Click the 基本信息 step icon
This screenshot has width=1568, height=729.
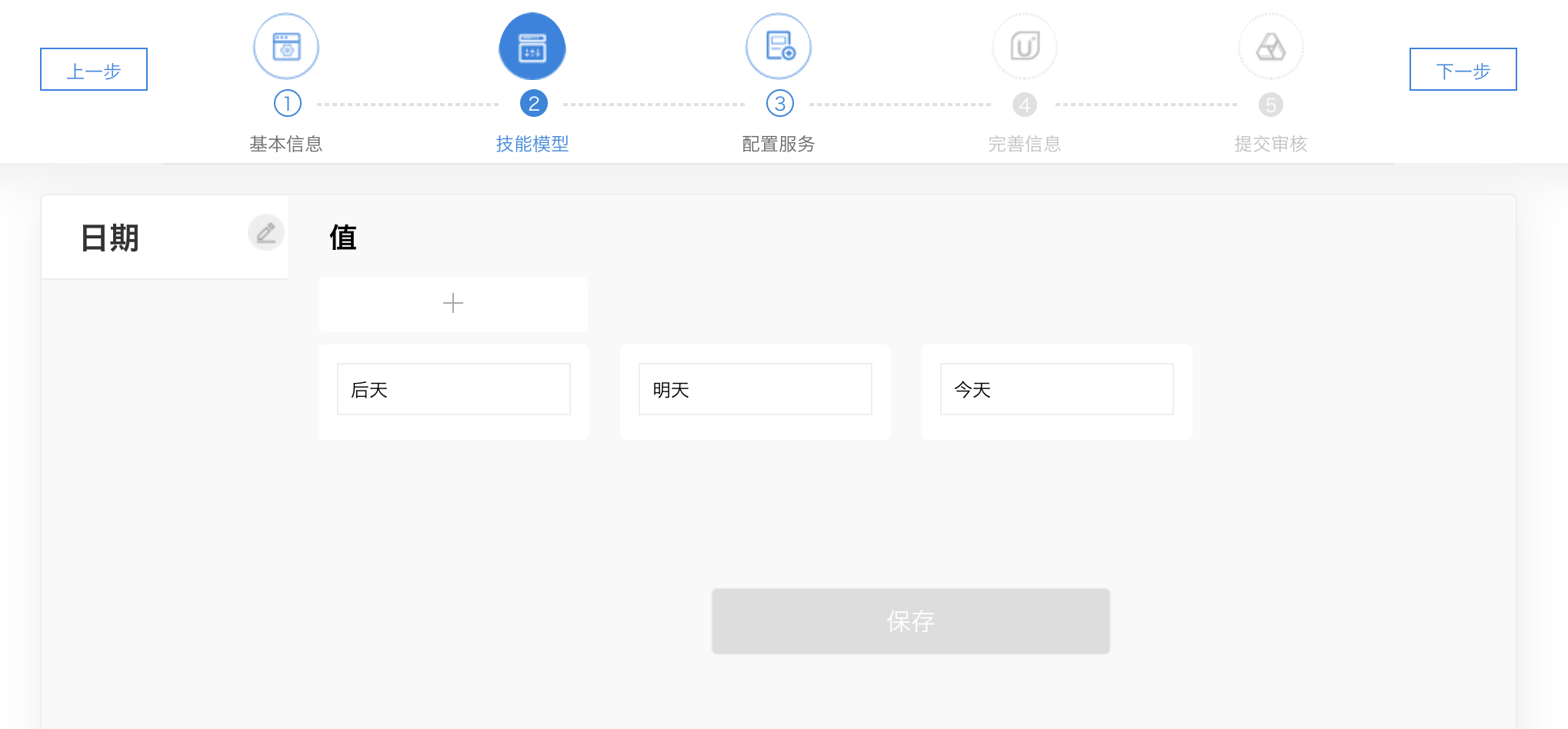click(x=286, y=47)
